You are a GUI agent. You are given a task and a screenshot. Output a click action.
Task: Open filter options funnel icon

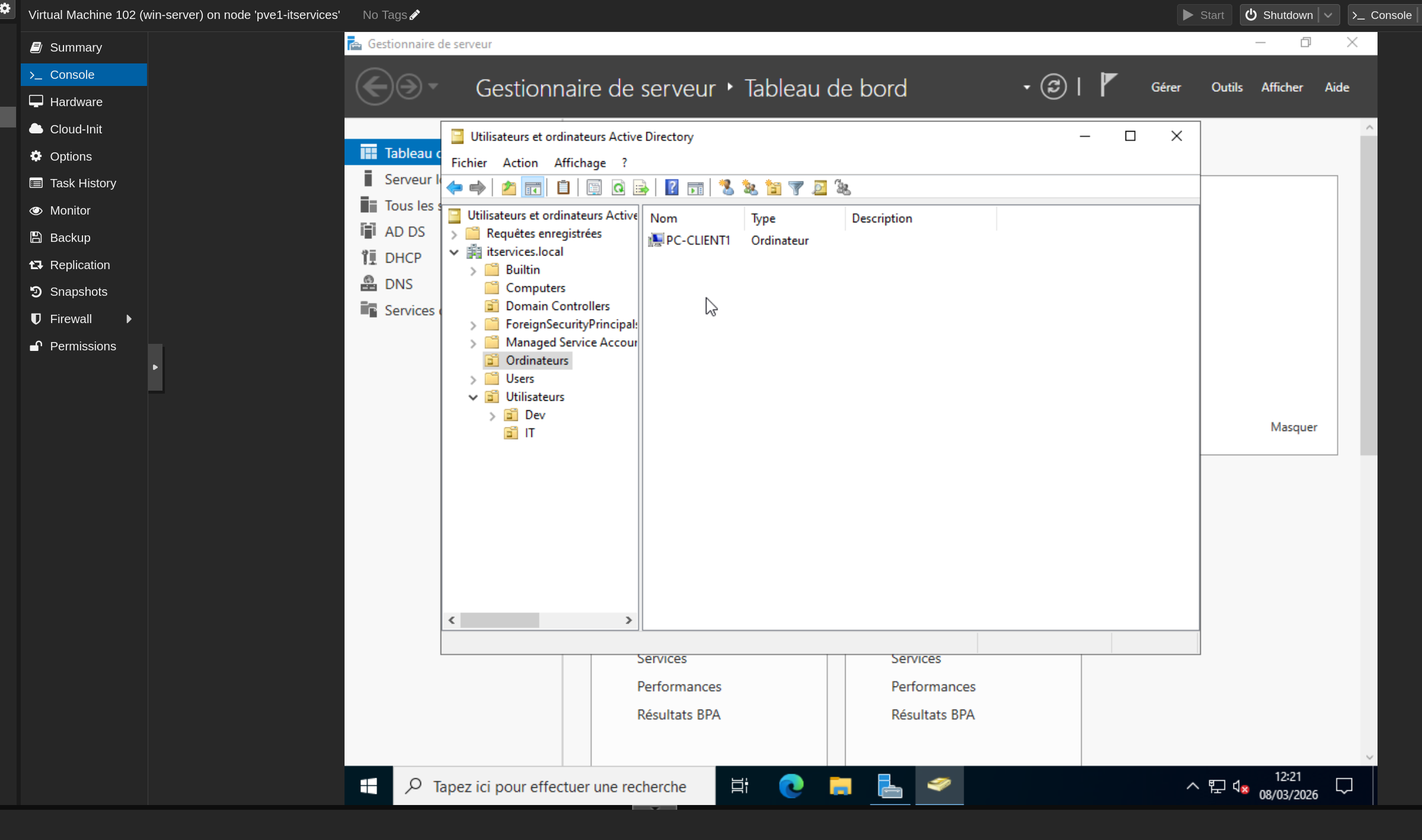796,188
